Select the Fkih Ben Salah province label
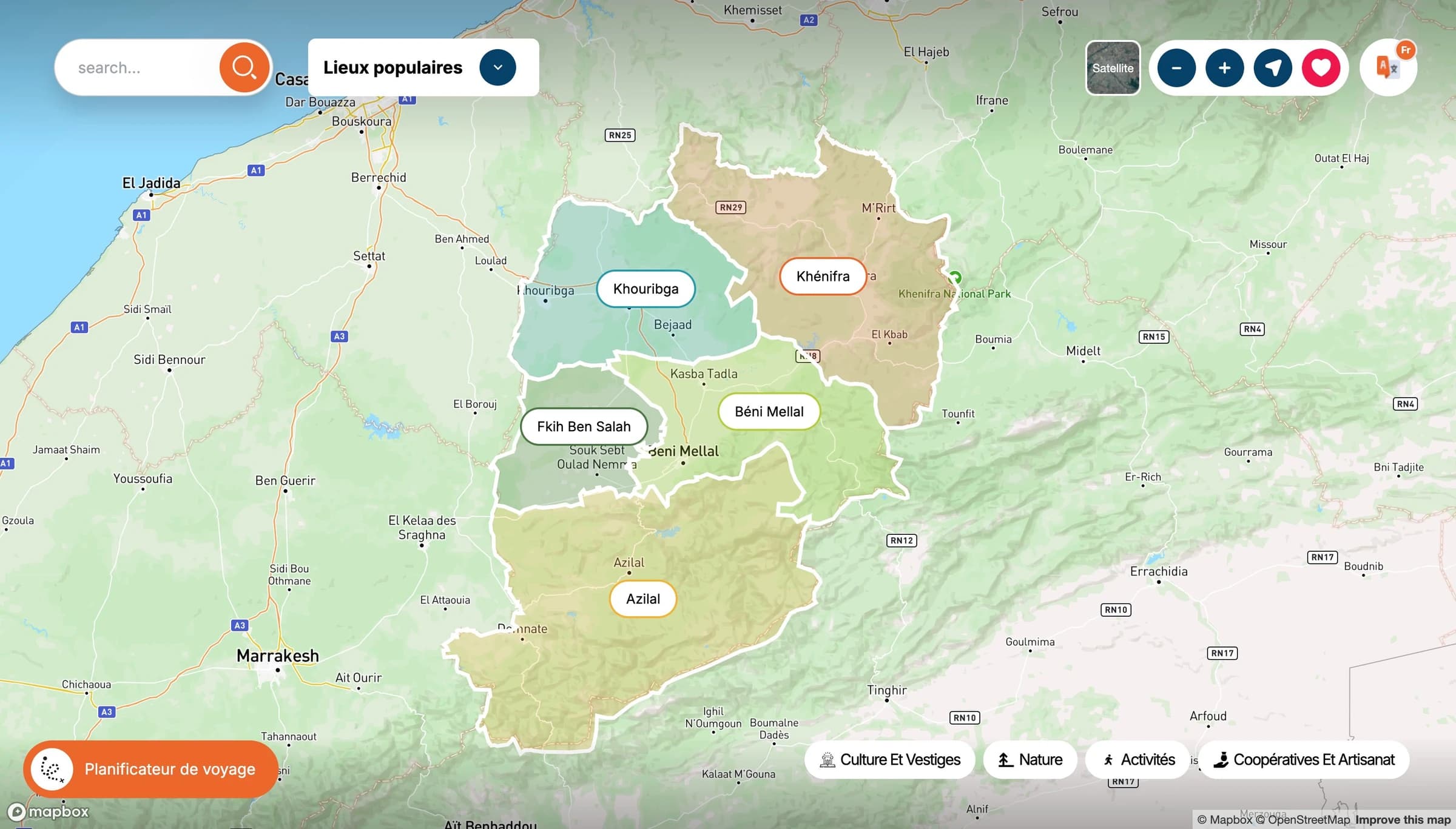The width and height of the screenshot is (1456, 829). coord(584,426)
